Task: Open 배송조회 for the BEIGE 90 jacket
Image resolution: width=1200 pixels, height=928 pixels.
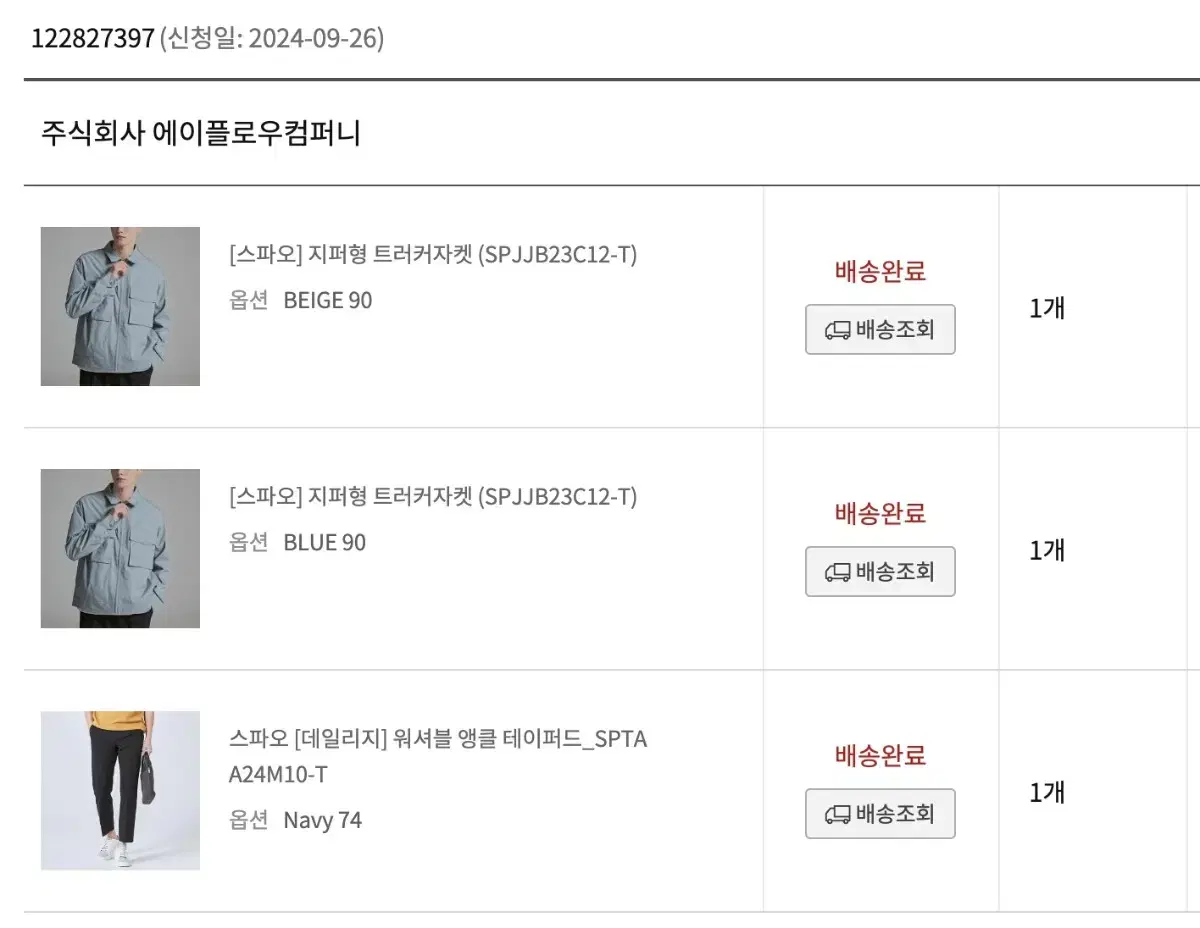Action: click(x=880, y=330)
